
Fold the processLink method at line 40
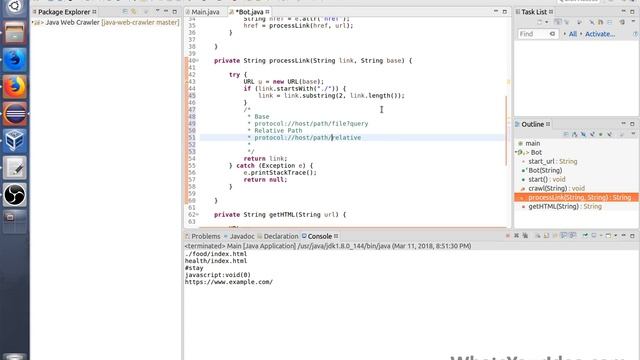coord(198,60)
